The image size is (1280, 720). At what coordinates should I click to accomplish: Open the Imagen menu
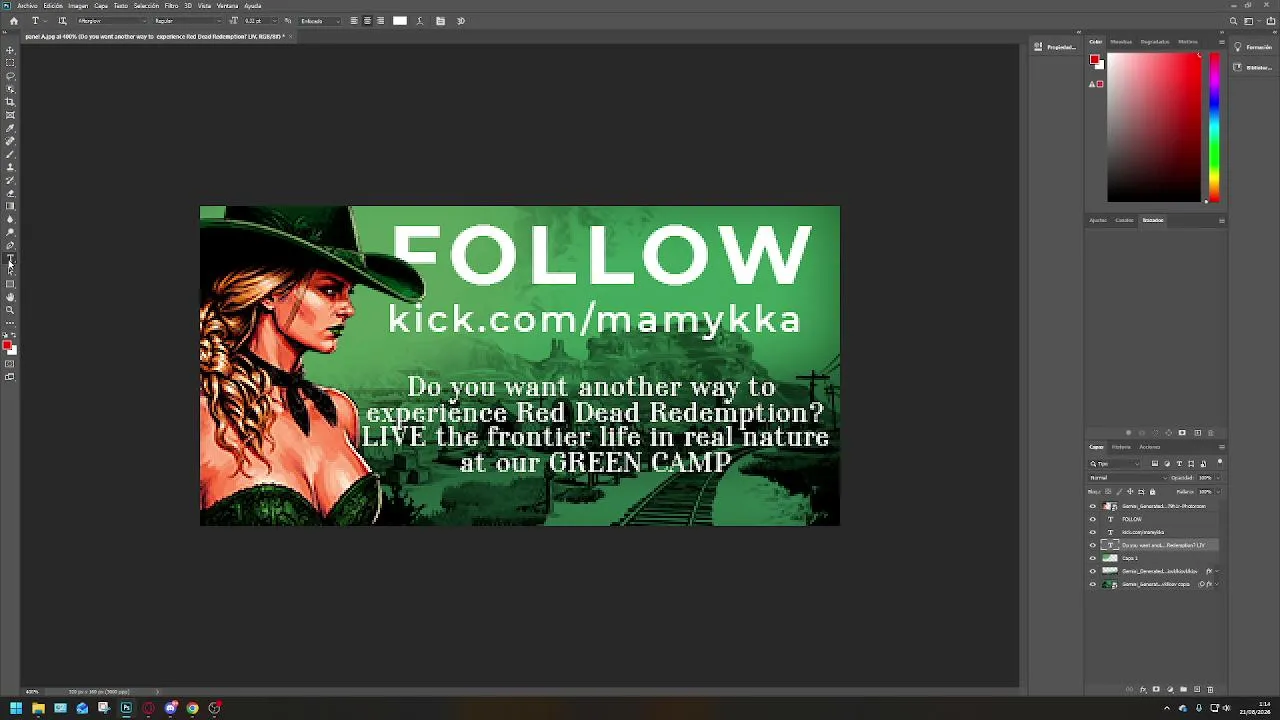coord(78,6)
